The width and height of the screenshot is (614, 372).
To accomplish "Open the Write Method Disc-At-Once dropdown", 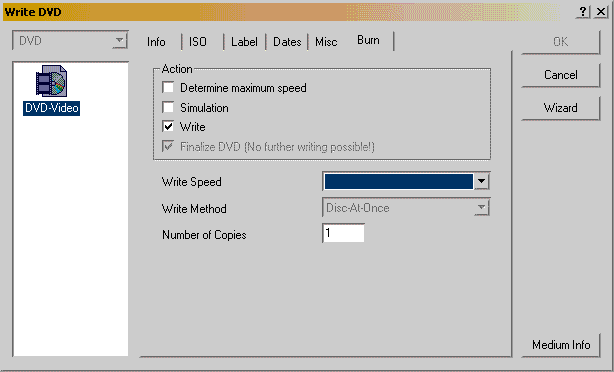I will click(x=406, y=208).
